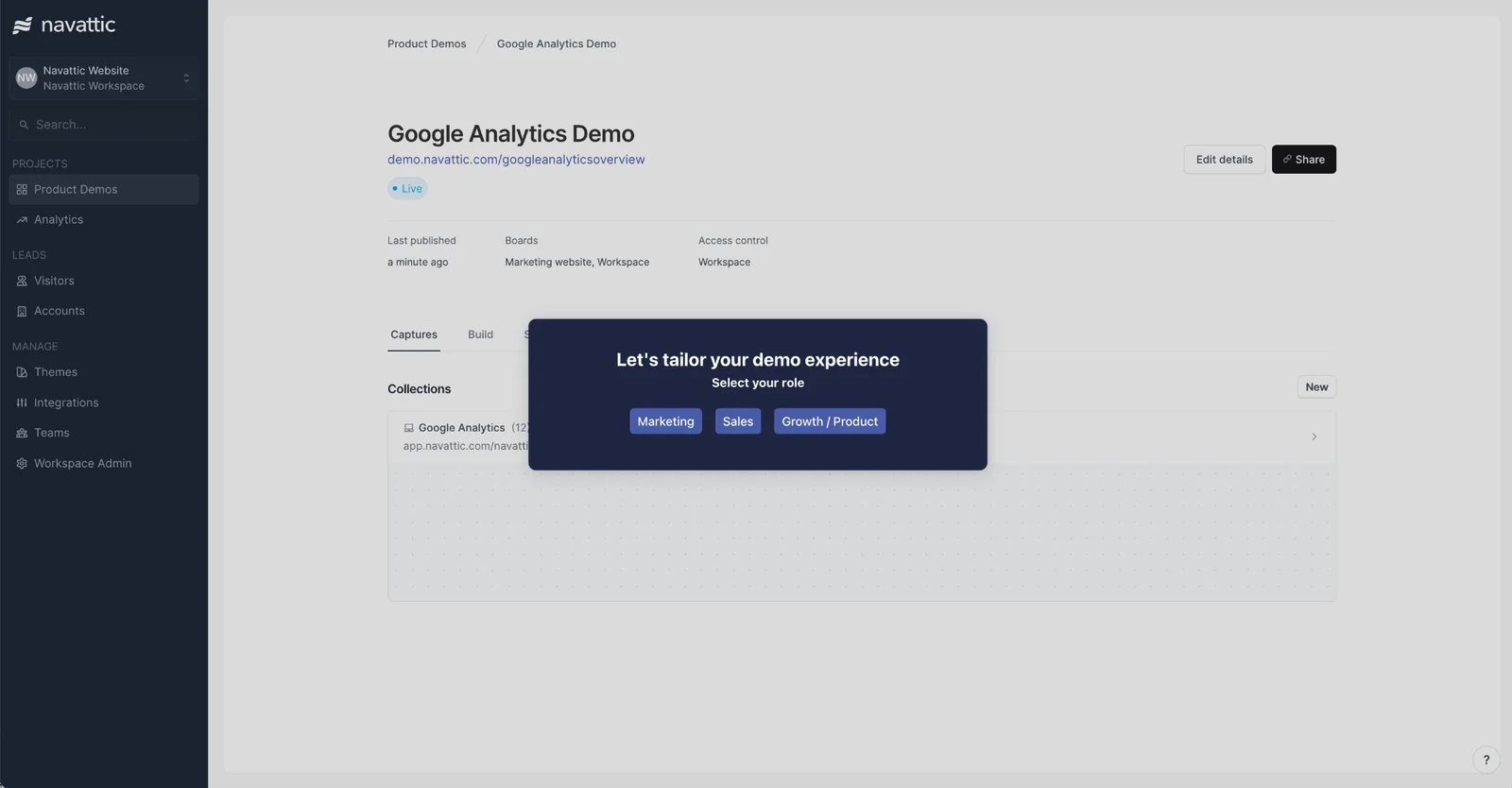Click the Analytics trend icon
The height and width of the screenshot is (788, 1512).
click(x=22, y=219)
